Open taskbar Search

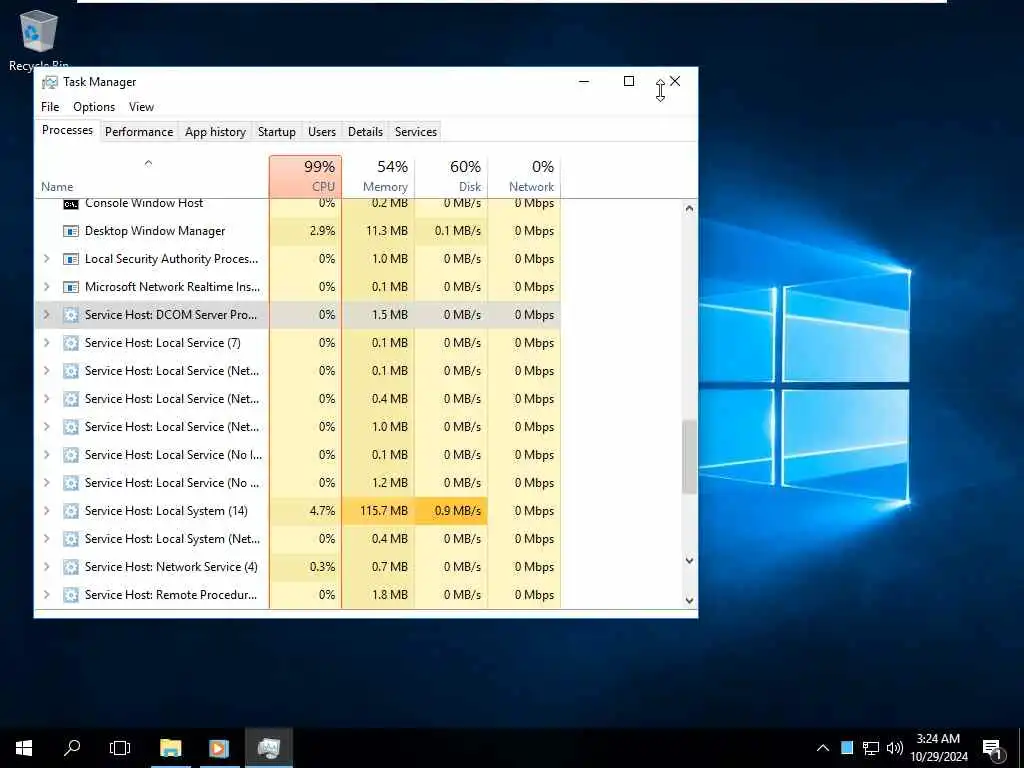(72, 748)
